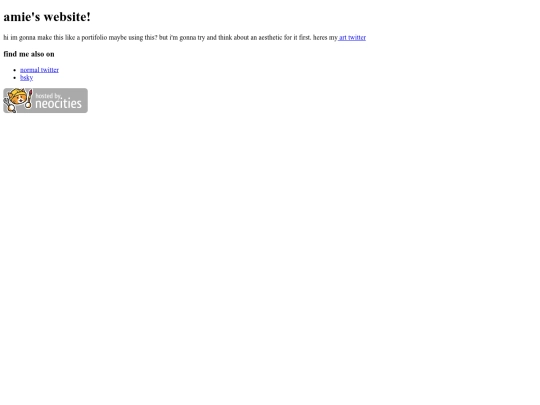
Task: Click the words heres my before art twitter
Action: (325, 38)
